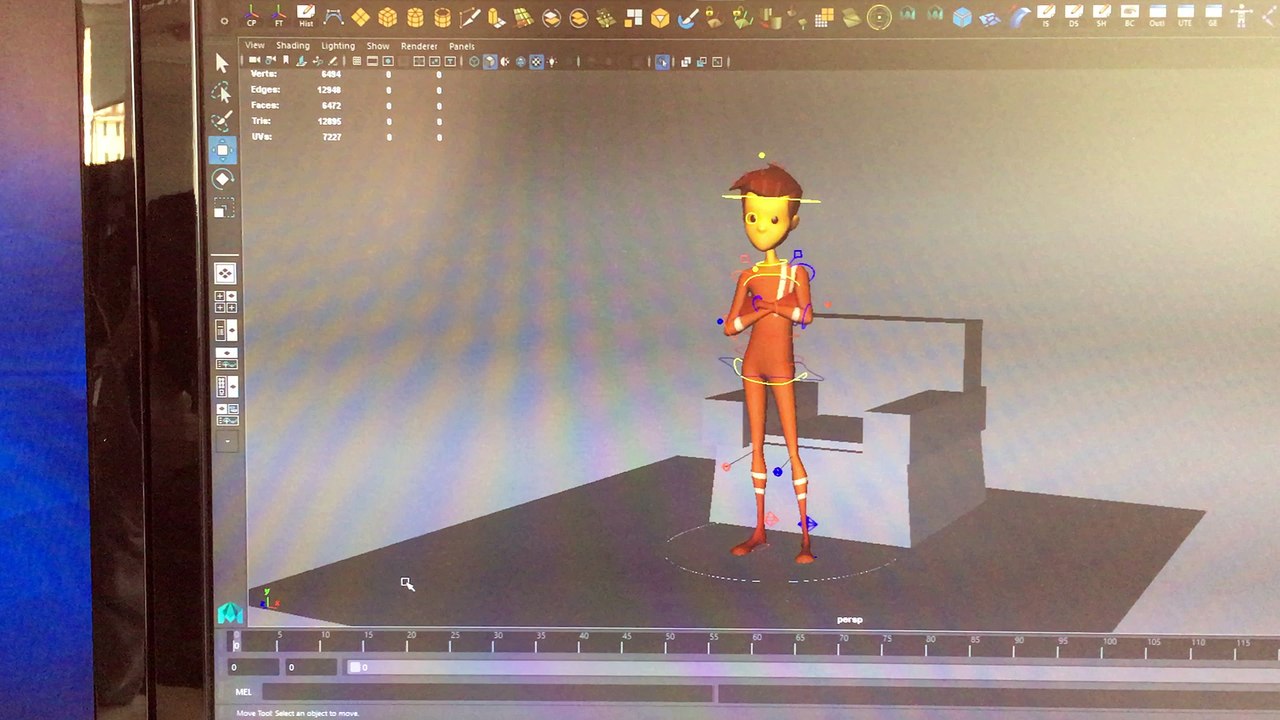Switch to single pane layout
This screenshot has height=720, width=1280.
[225, 273]
